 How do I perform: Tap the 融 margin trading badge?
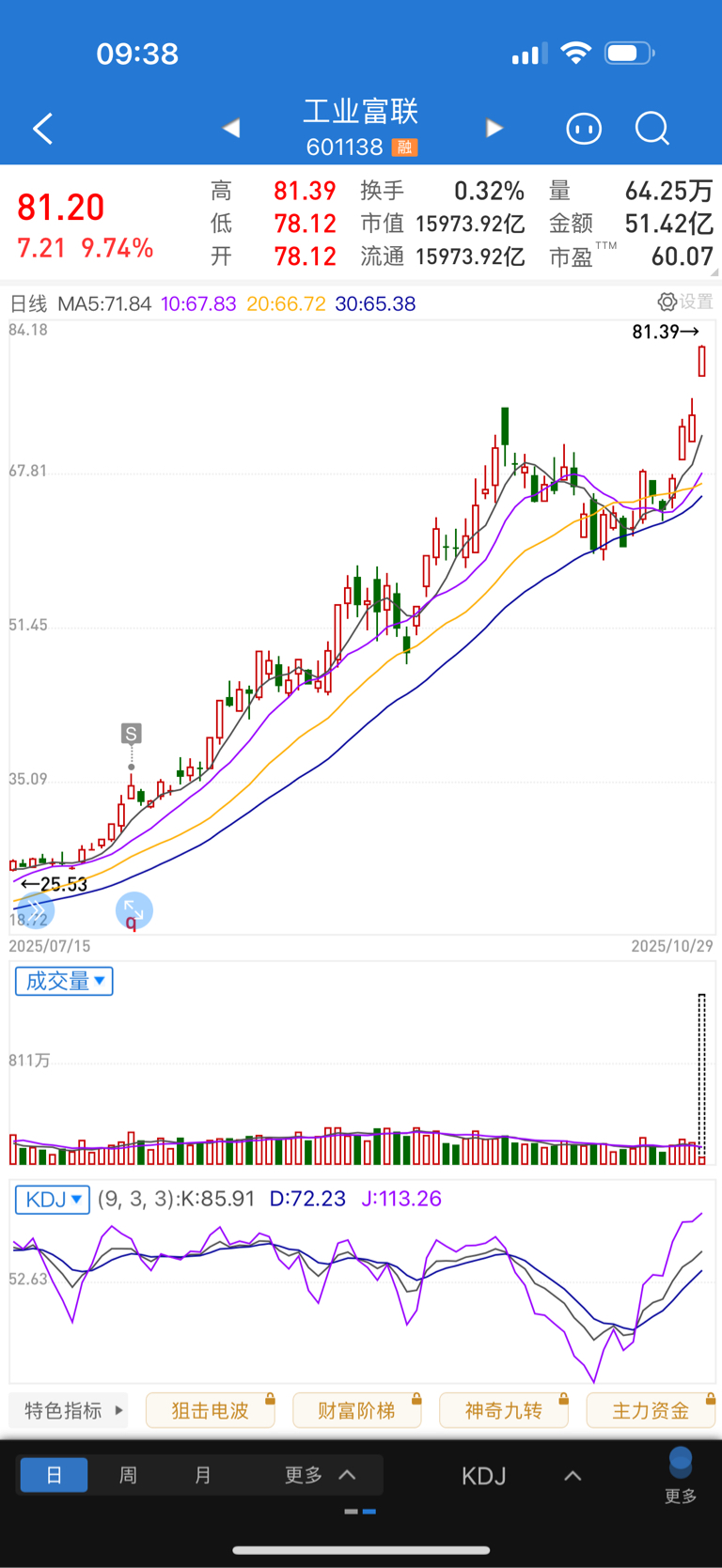coord(405,147)
